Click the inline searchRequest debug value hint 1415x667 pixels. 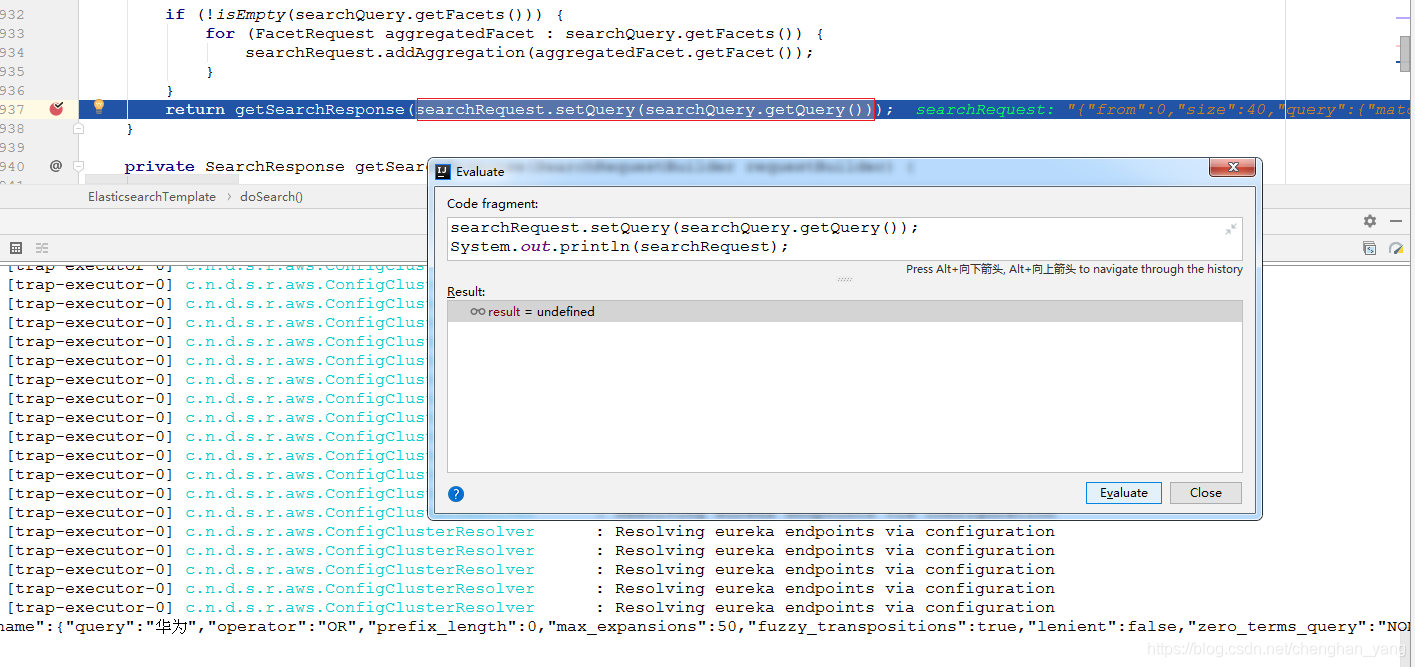tap(1163, 110)
